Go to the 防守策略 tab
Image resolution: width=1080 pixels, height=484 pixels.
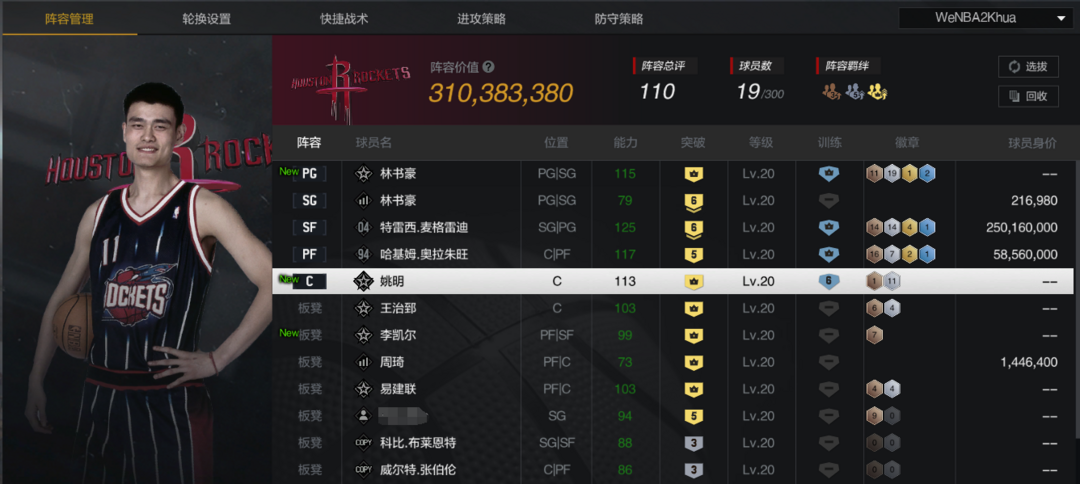click(619, 19)
